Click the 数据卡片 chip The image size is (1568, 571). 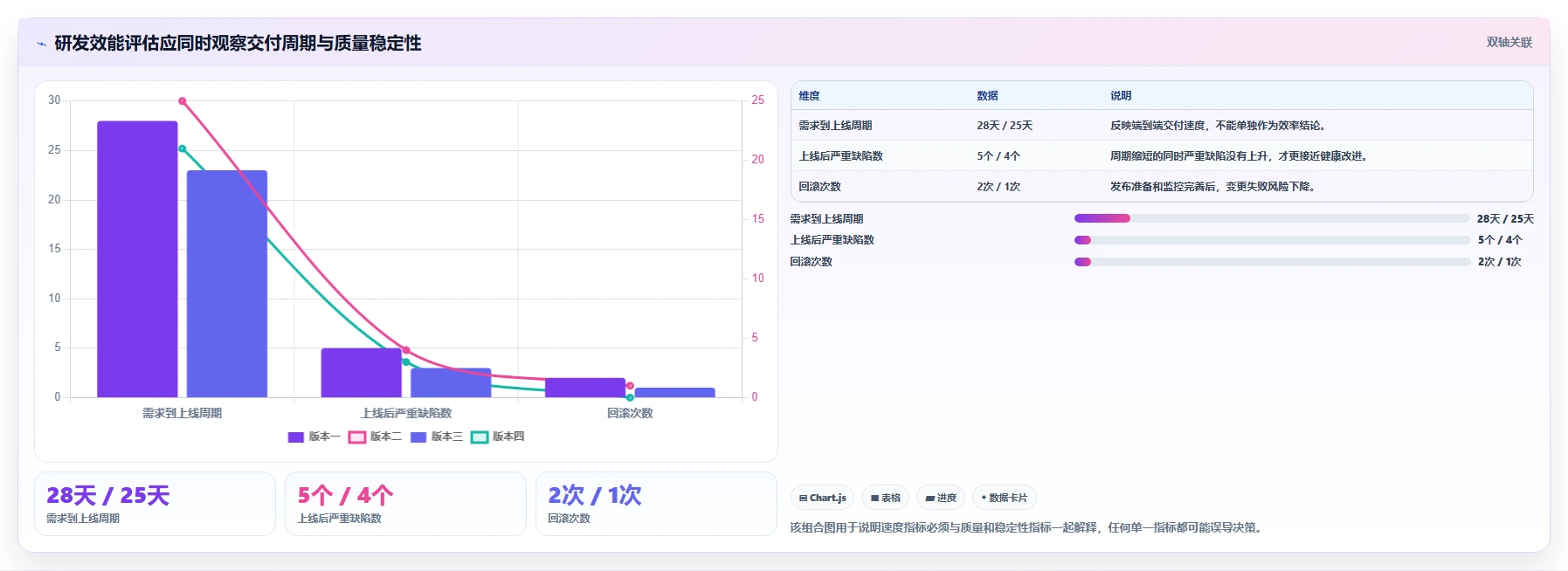[x=1004, y=498]
